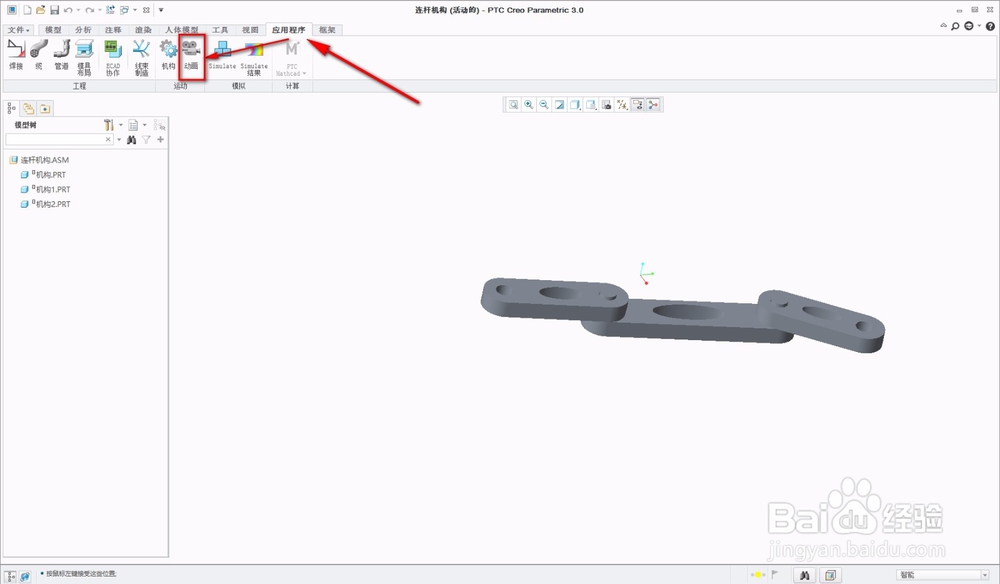This screenshot has width=1000, height=584.
Task: Open the windows switcher icon
Action: (x=124, y=10)
